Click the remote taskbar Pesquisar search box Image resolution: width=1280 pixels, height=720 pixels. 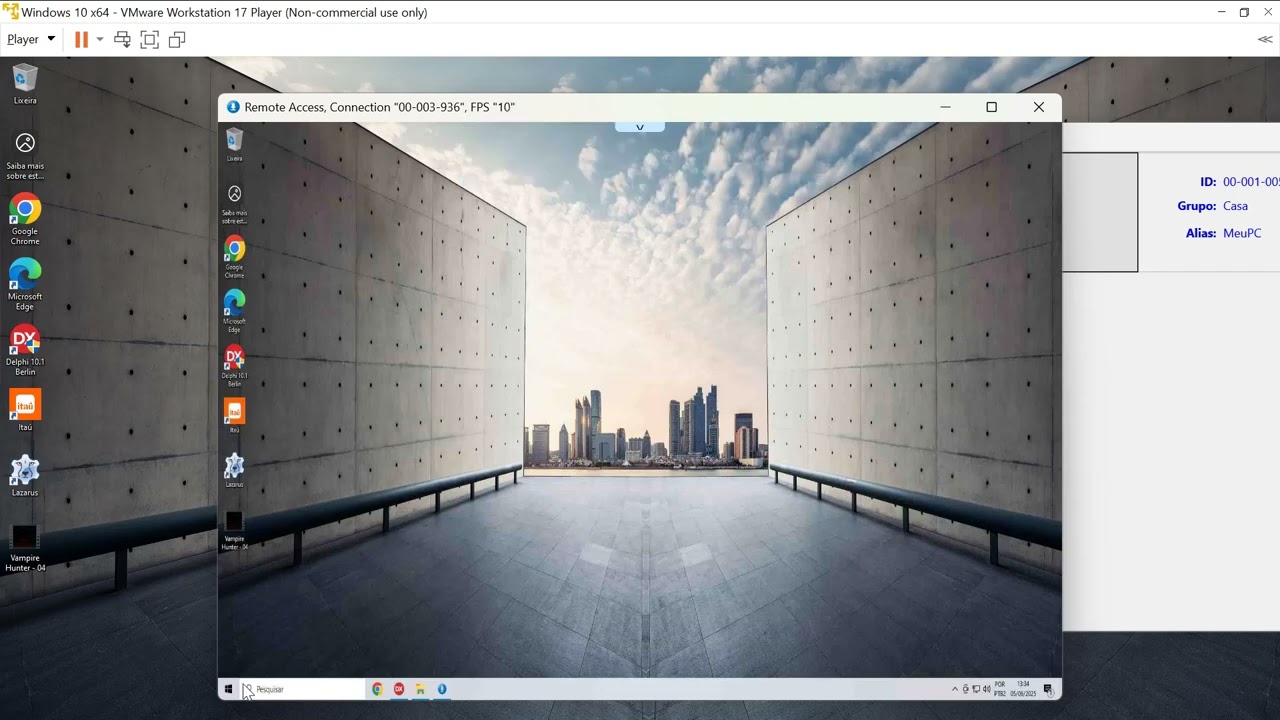[302, 689]
